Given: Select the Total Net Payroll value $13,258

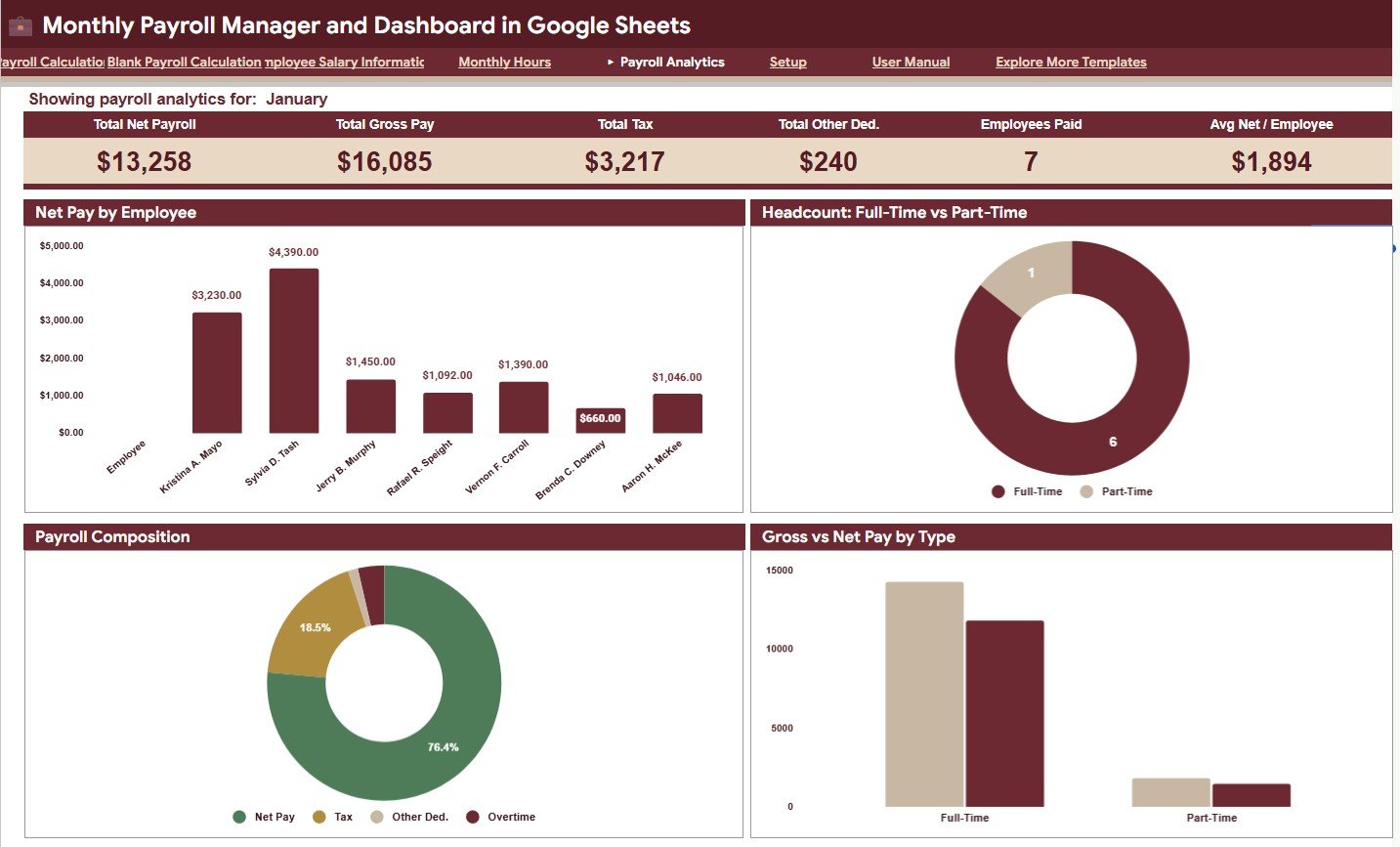Looking at the screenshot, I should 144,161.
